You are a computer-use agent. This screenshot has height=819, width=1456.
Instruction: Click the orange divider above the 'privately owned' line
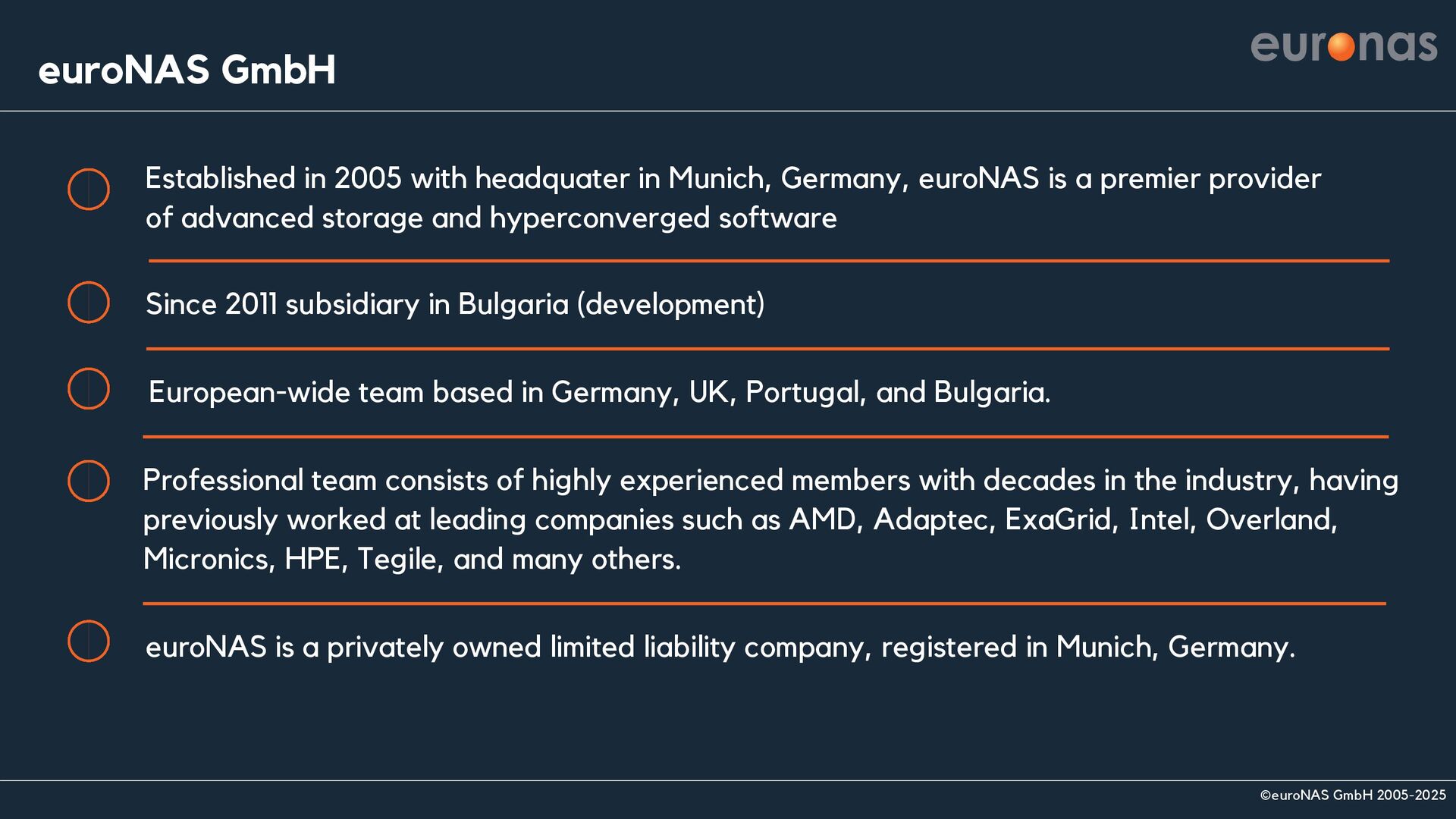pos(764,604)
